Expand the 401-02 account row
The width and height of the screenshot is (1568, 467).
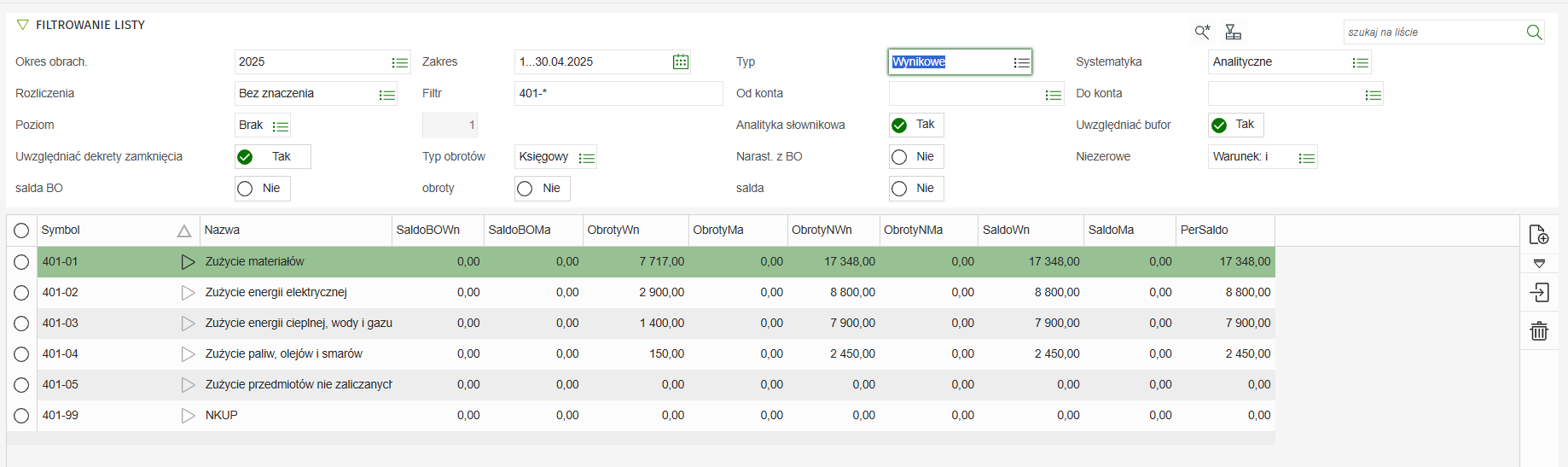coord(188,293)
